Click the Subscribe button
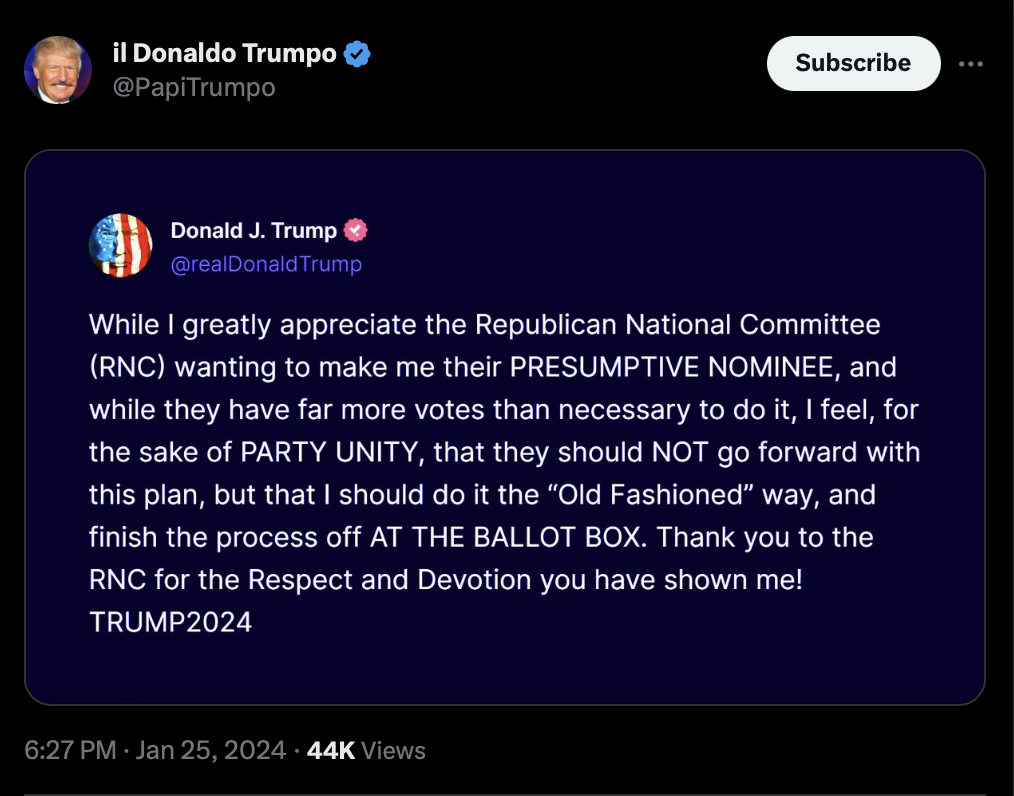 tap(853, 63)
